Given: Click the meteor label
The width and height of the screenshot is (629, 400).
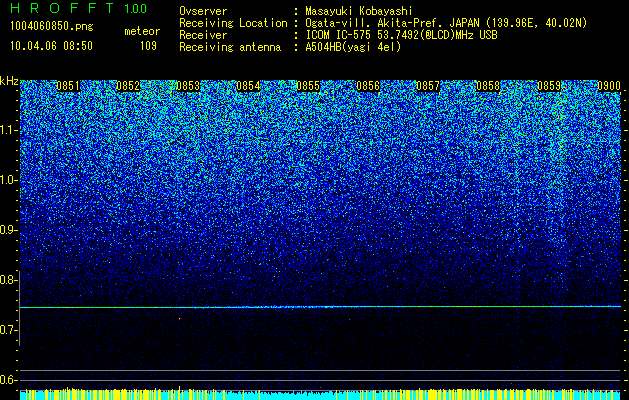Looking at the screenshot, I should click(x=142, y=31).
